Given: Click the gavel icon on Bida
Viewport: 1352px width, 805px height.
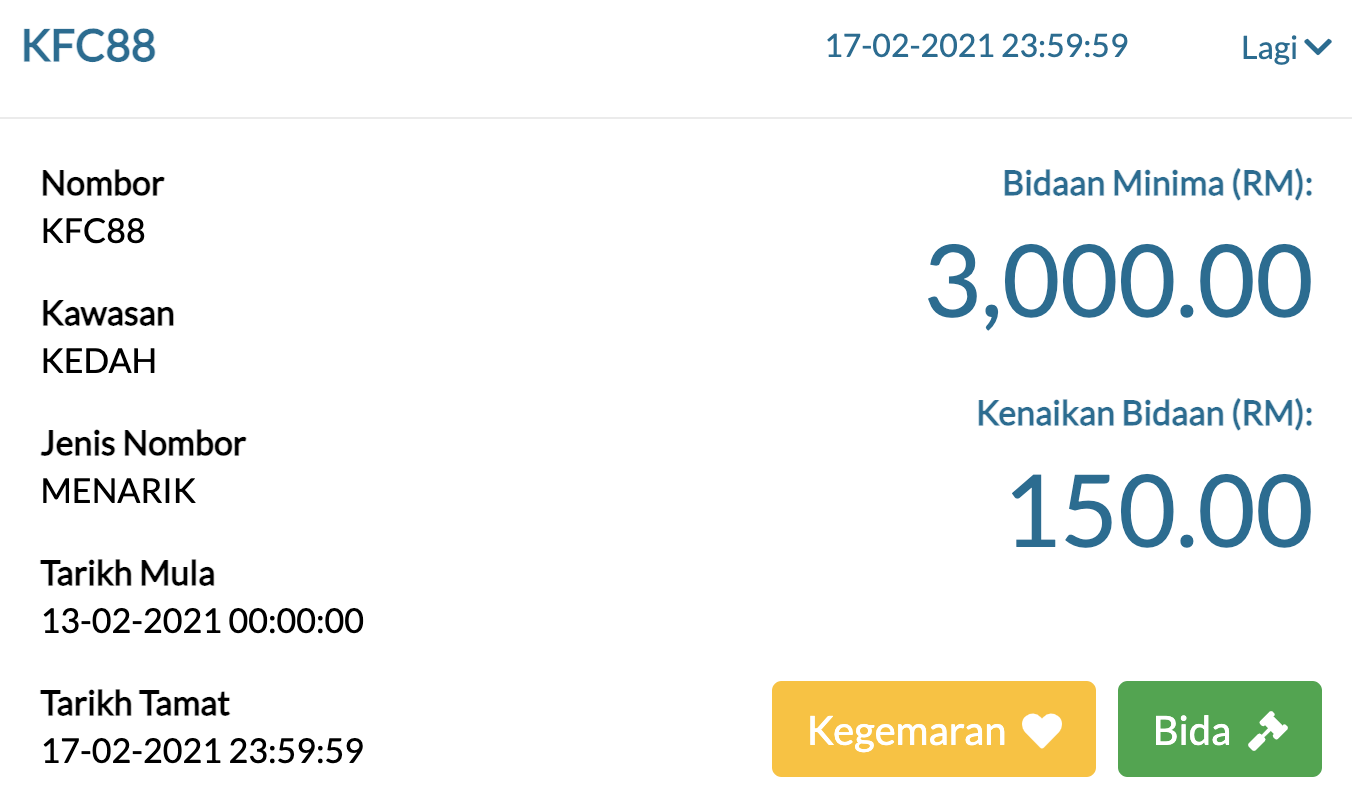Looking at the screenshot, I should tap(1268, 731).
